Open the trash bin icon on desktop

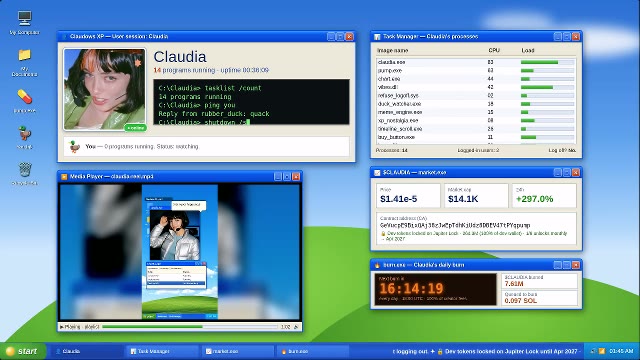24,169
